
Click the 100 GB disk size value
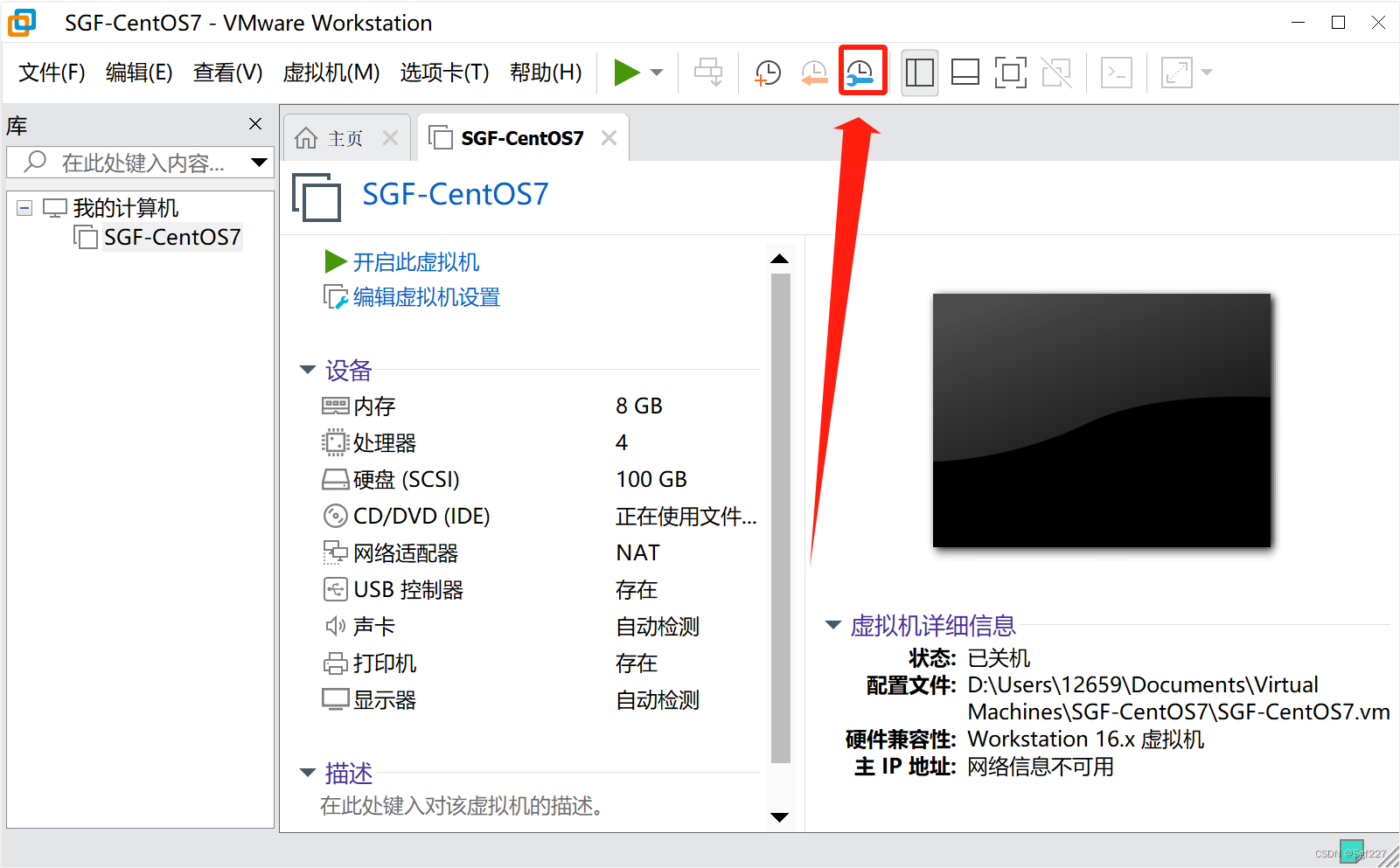point(651,480)
